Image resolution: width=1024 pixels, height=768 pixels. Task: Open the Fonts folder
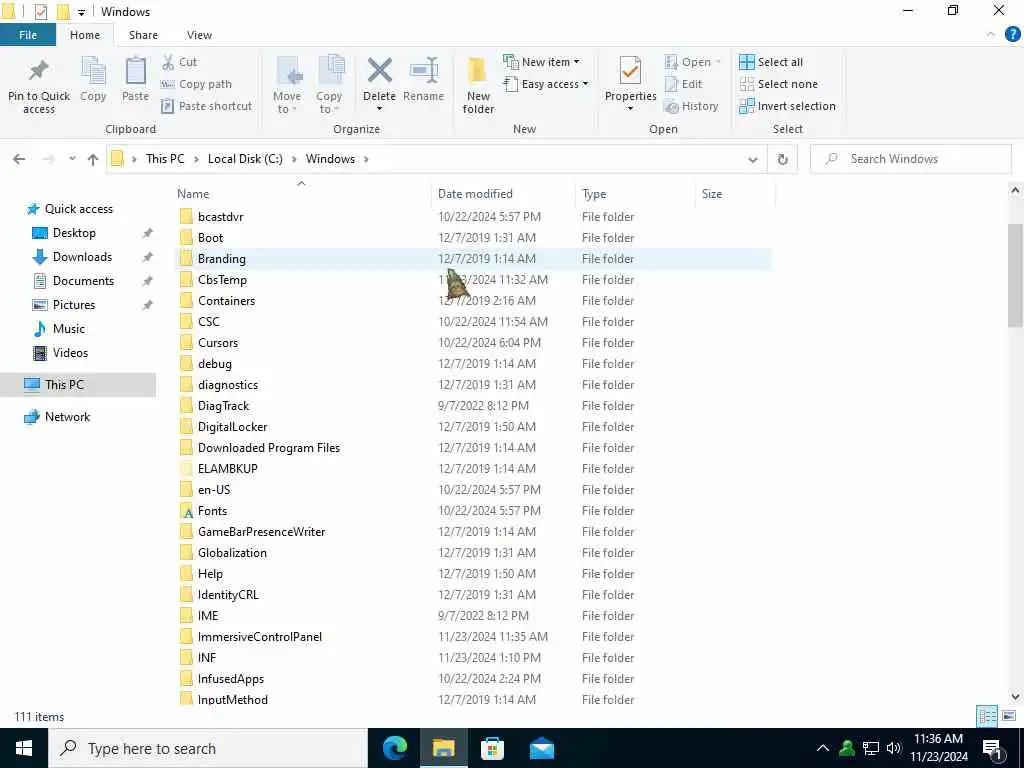(x=212, y=511)
